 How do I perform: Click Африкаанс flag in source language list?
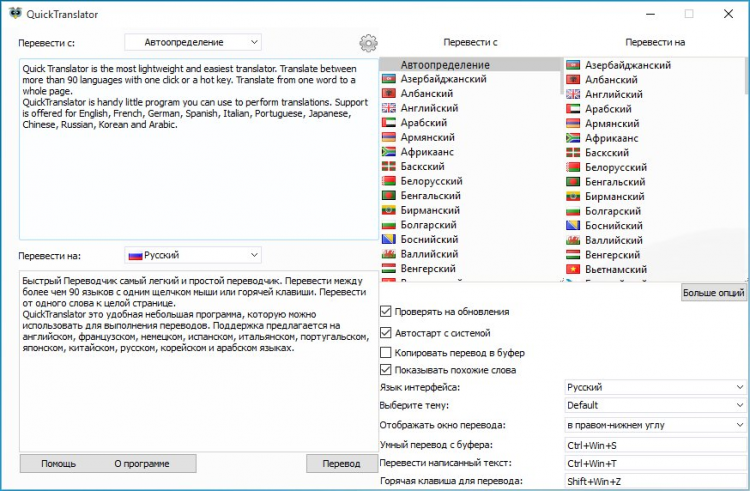coord(388,152)
